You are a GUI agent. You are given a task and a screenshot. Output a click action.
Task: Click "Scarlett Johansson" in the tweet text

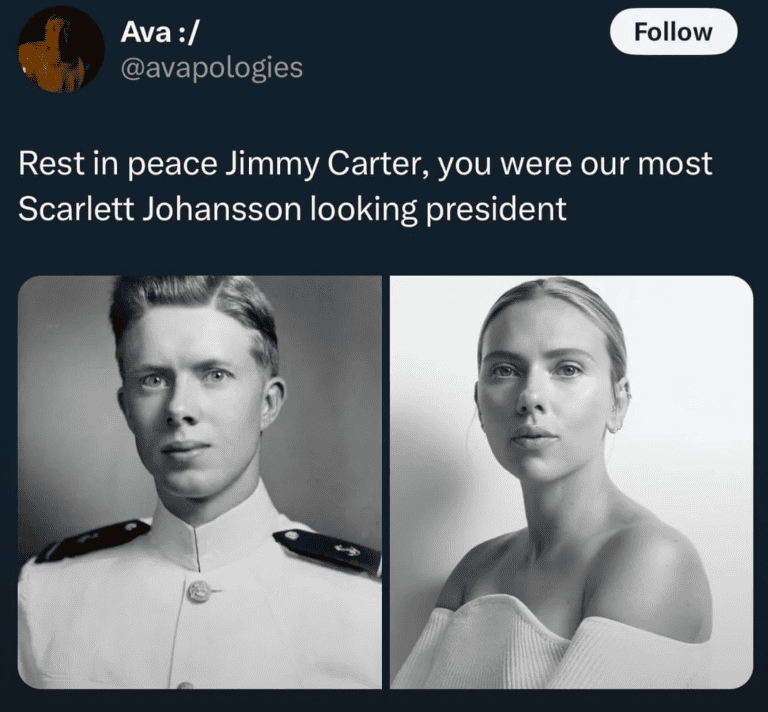(x=160, y=209)
